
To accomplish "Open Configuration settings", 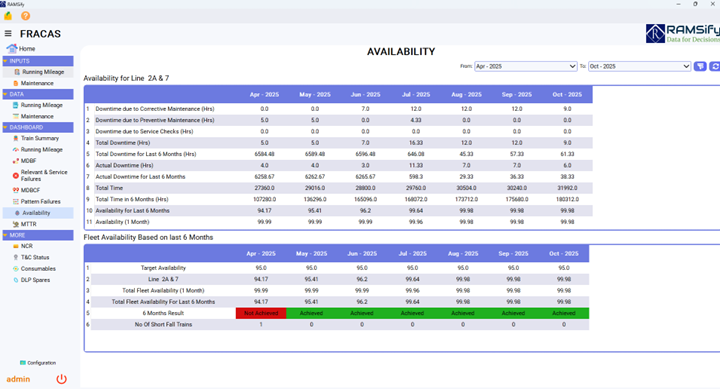I will click(x=38, y=363).
